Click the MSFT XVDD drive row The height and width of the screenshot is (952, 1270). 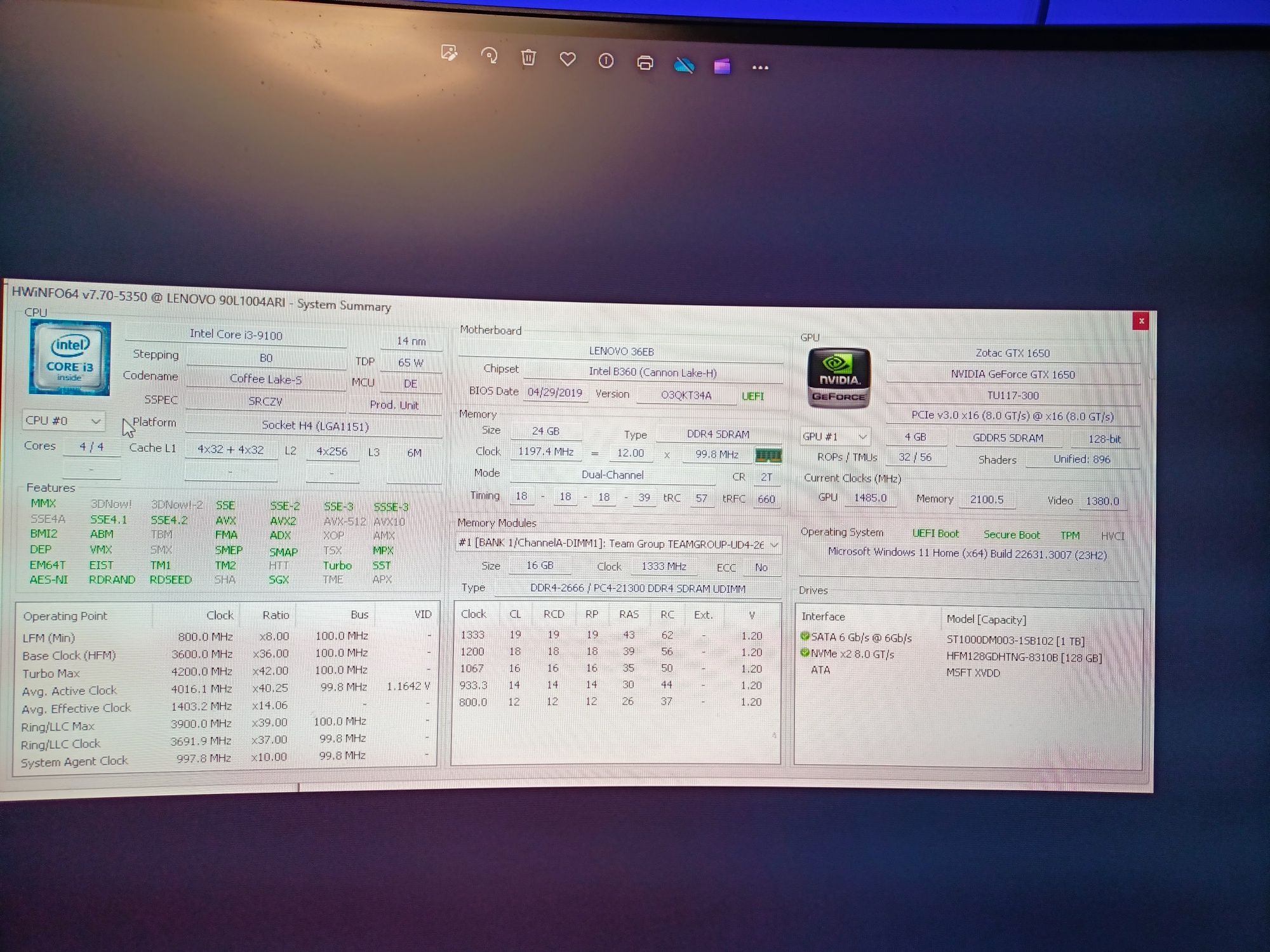click(x=968, y=672)
